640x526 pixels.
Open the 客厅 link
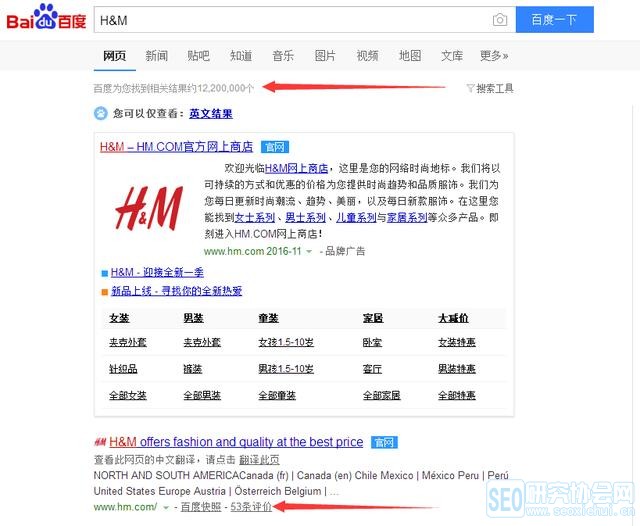372,369
